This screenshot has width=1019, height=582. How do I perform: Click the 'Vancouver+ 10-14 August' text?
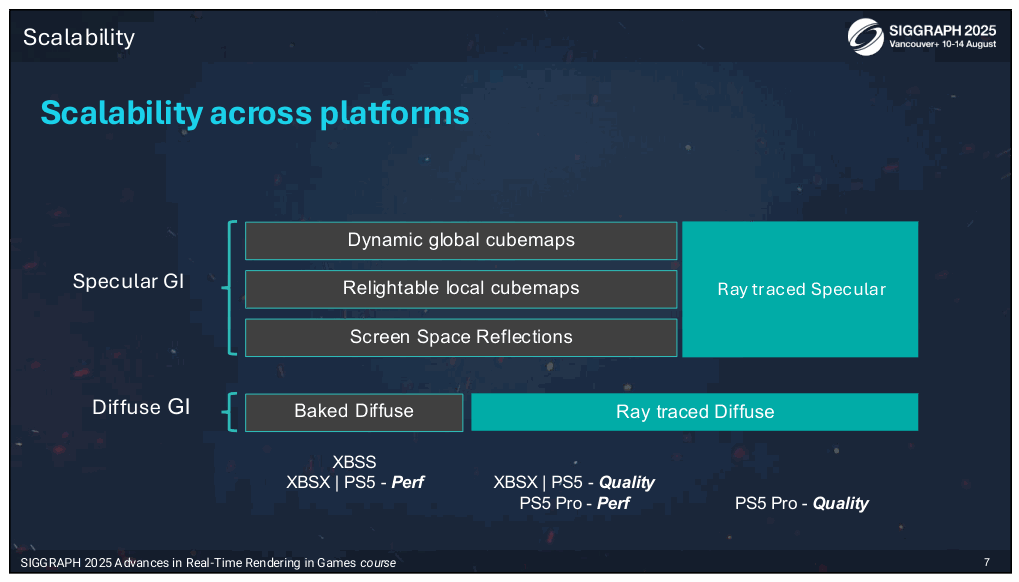(x=942, y=44)
